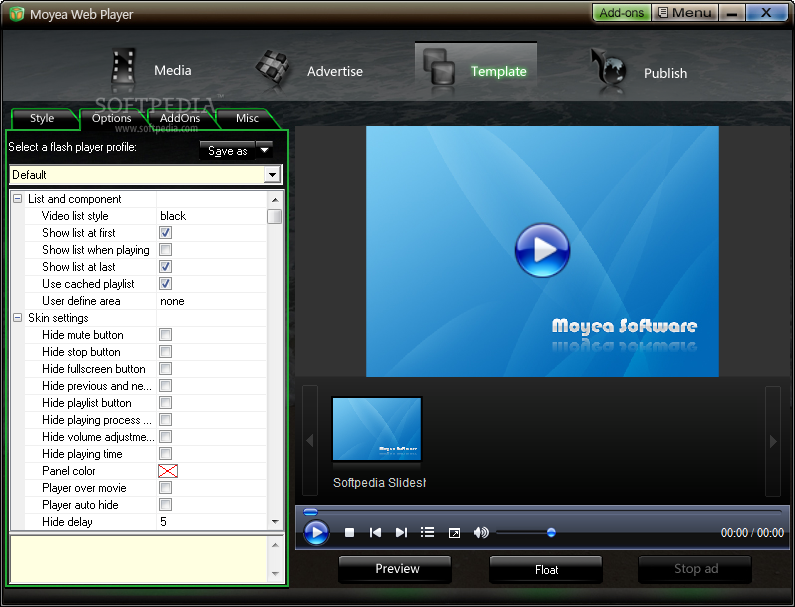The width and height of the screenshot is (795, 607).
Task: Toggle the playlist icon in the player bar
Action: click(427, 532)
